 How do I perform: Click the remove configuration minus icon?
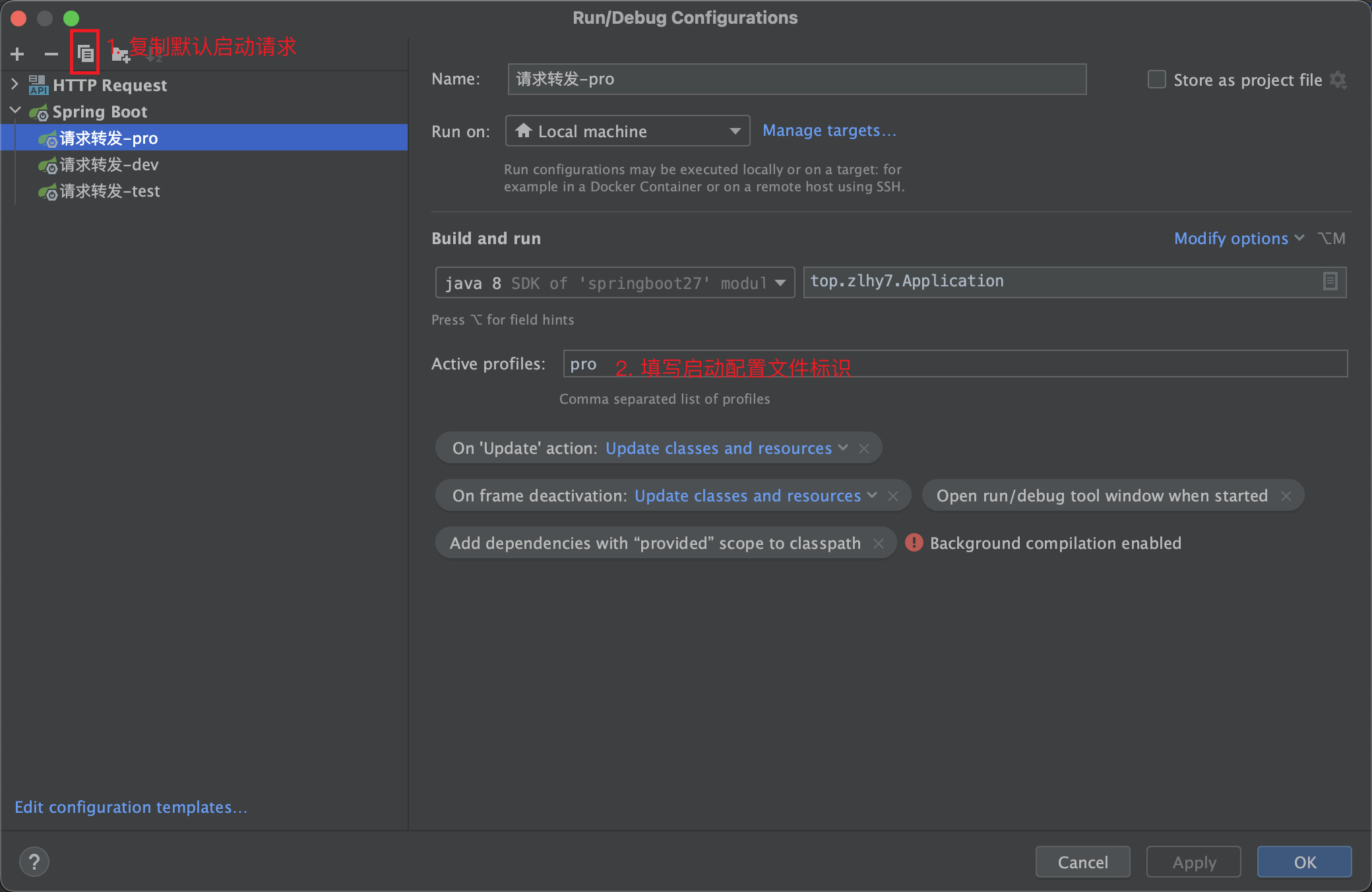51,53
